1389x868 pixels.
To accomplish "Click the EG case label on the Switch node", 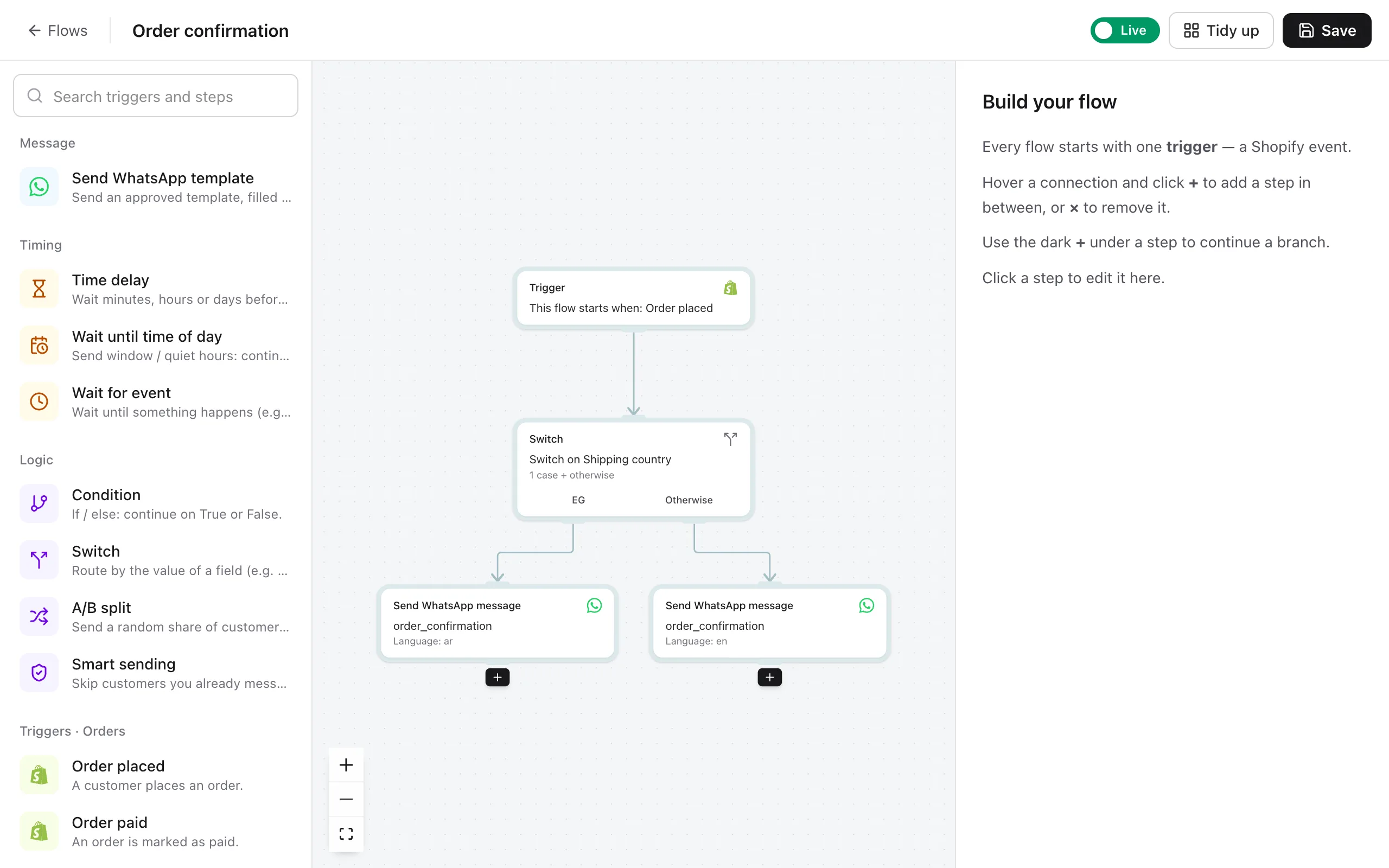I will pos(578,500).
